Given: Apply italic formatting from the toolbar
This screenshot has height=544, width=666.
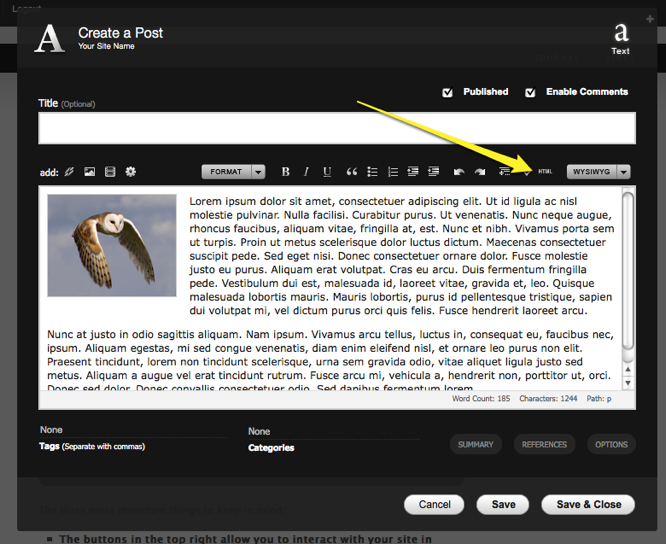Looking at the screenshot, I should pos(306,172).
